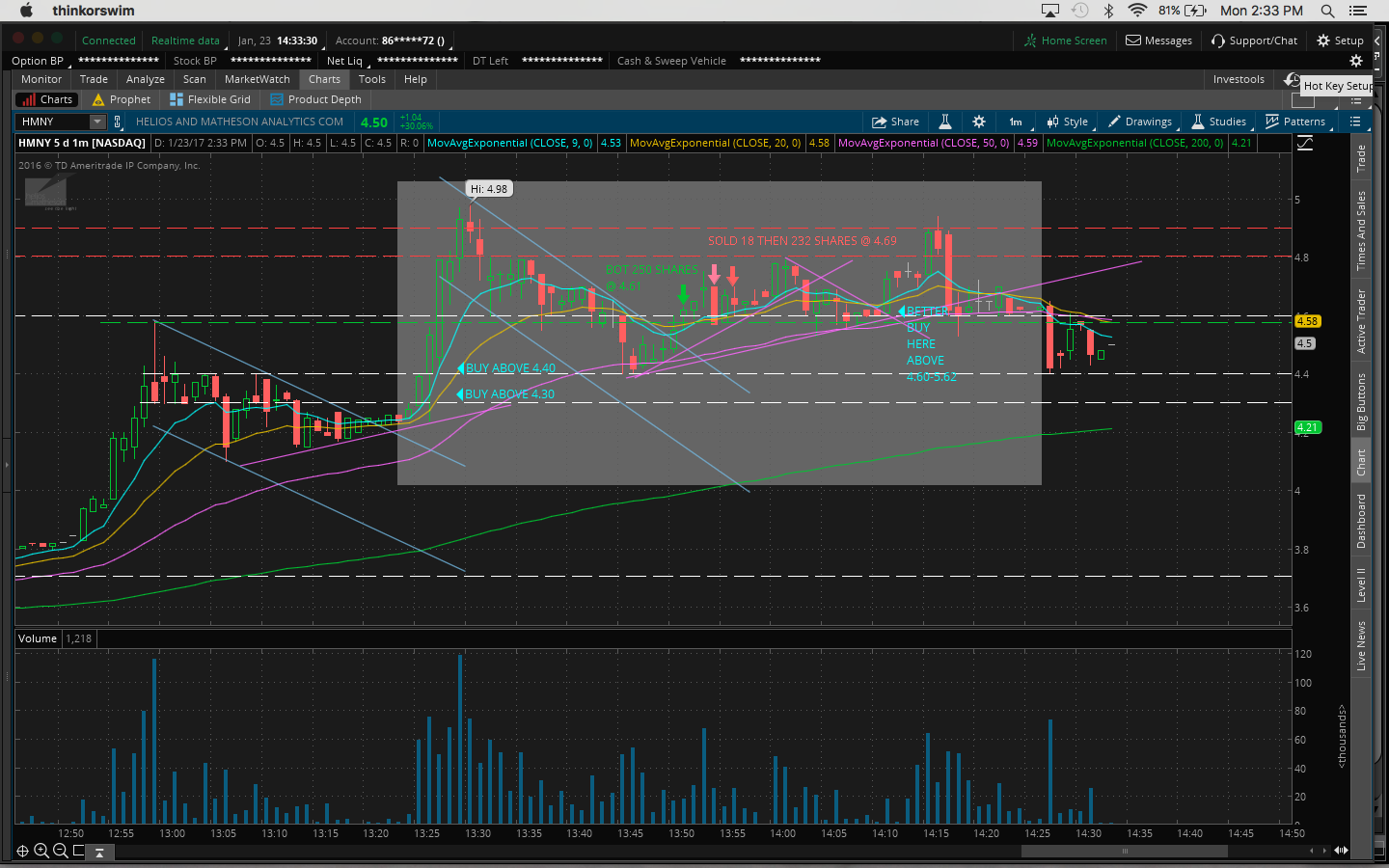Open the Help tab
Image resolution: width=1389 pixels, height=868 pixels.
(x=416, y=79)
